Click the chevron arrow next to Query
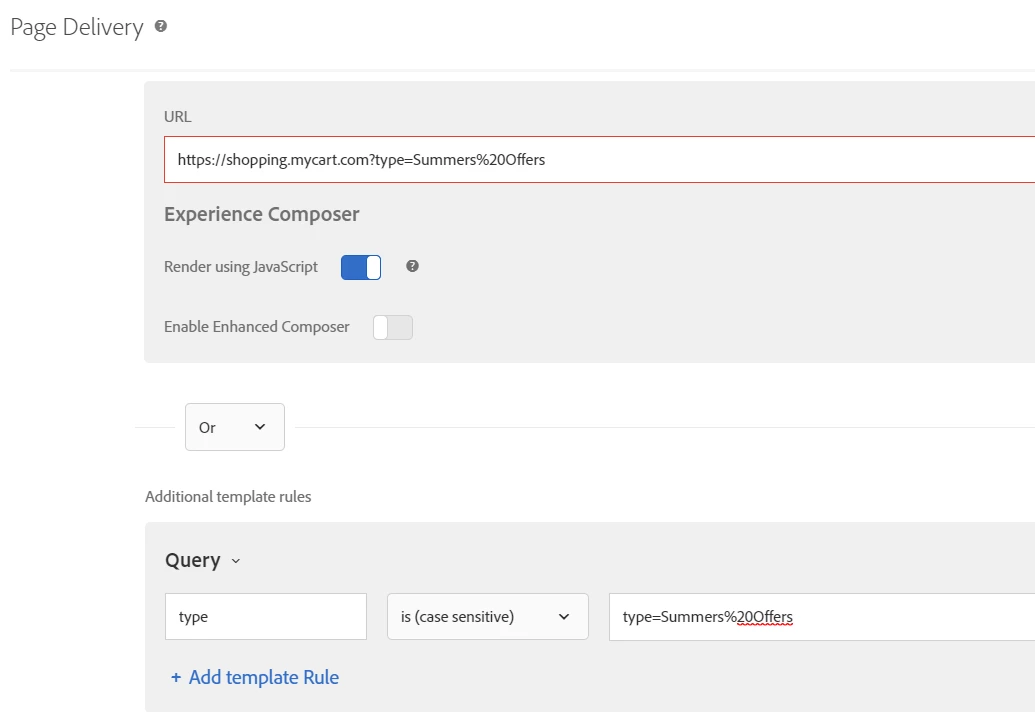The width and height of the screenshot is (1035, 712). [236, 561]
